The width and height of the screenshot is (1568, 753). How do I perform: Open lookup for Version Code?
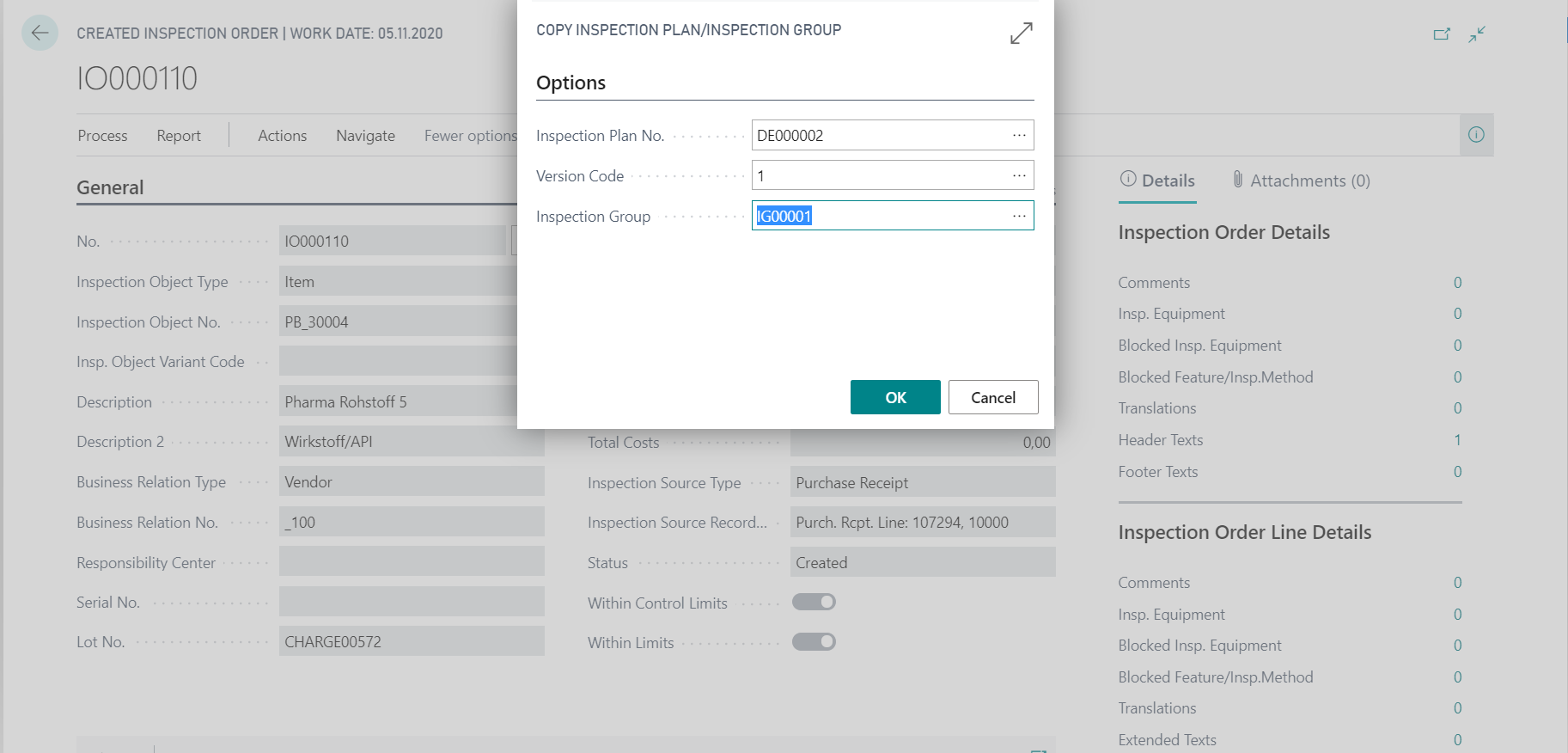[1019, 175]
